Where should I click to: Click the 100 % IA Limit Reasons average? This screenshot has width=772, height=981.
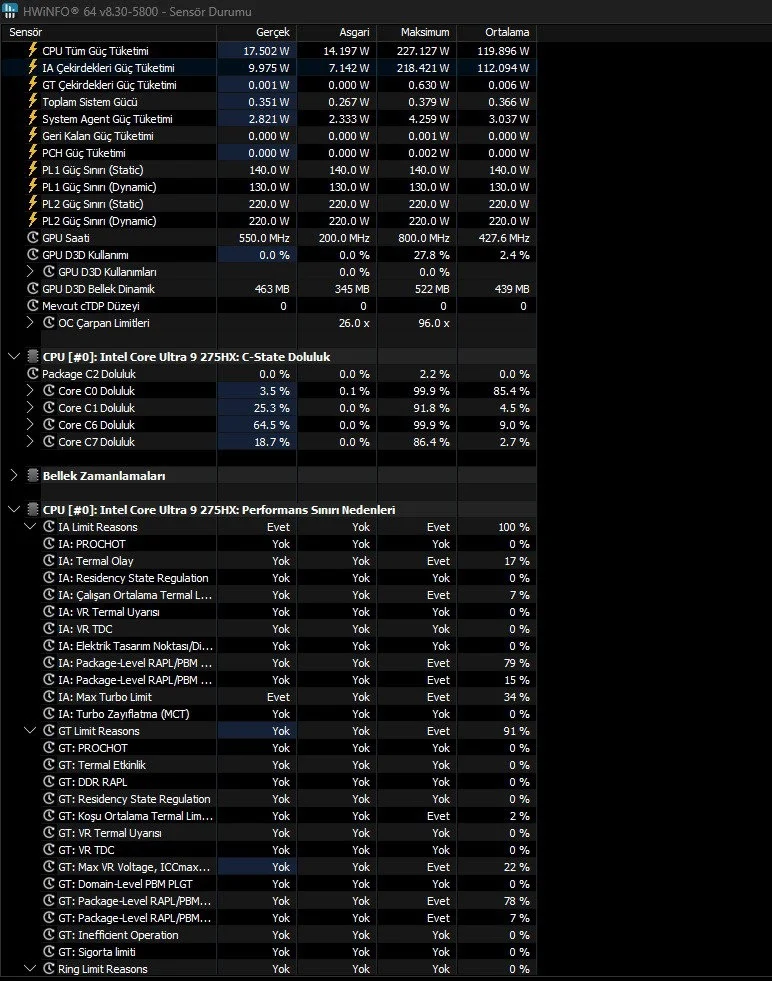(x=514, y=527)
